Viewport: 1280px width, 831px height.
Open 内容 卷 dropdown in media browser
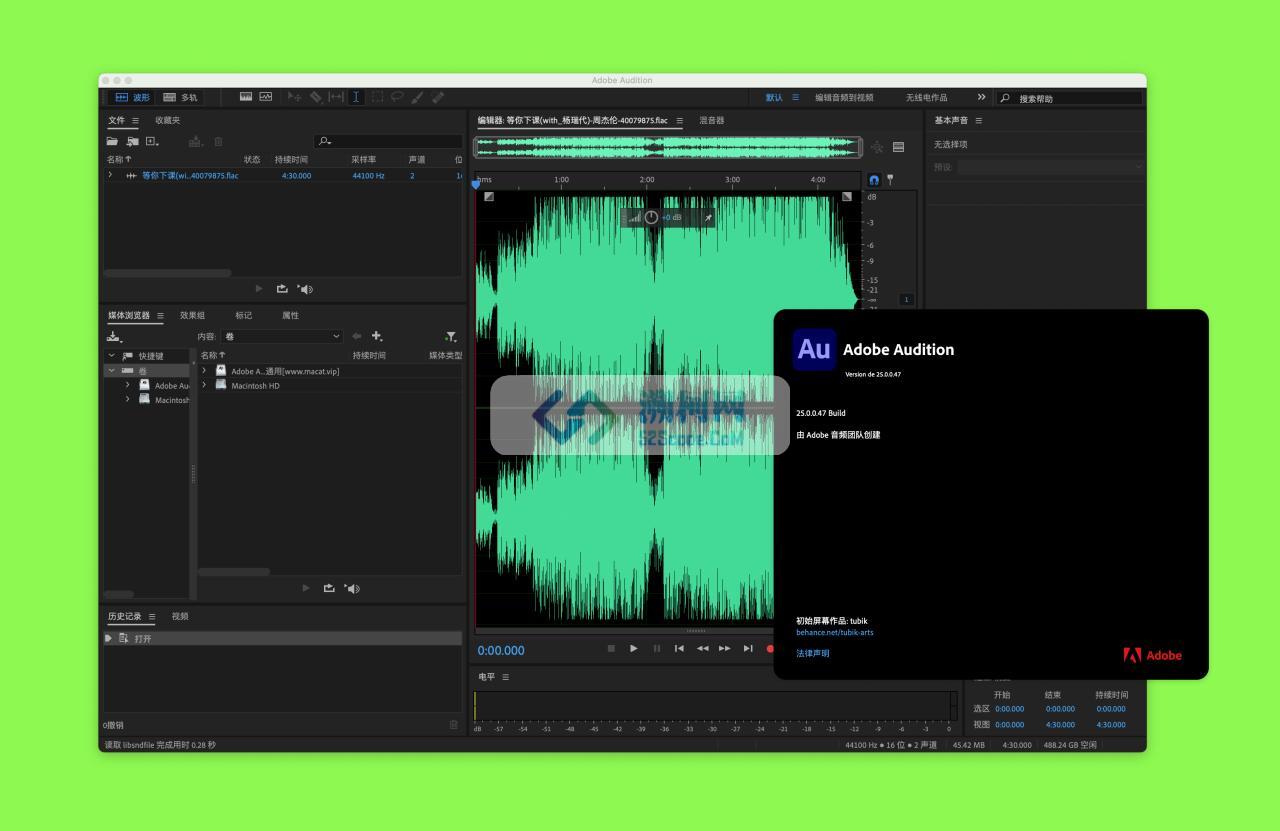tap(282, 336)
